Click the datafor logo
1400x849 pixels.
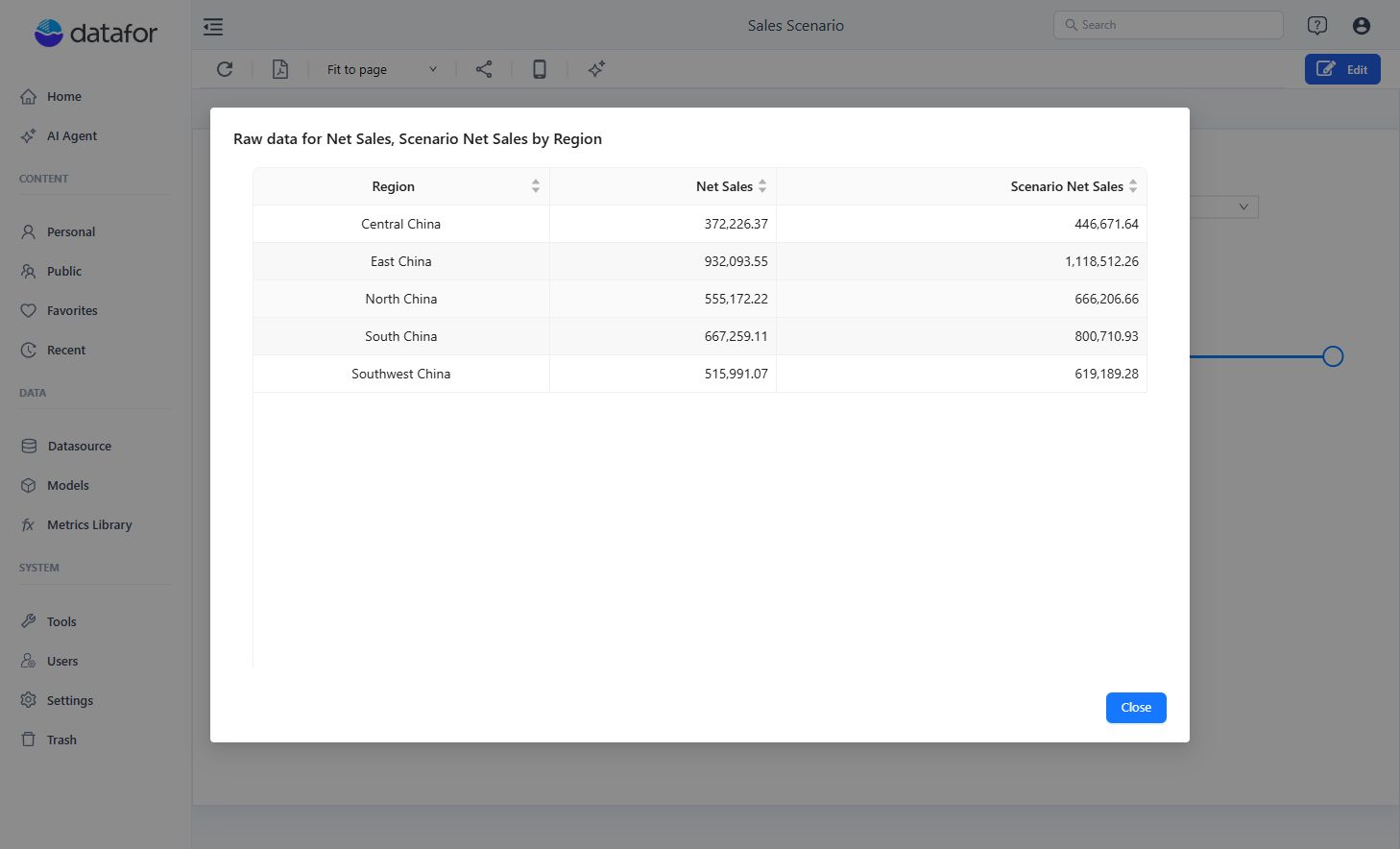point(95,33)
